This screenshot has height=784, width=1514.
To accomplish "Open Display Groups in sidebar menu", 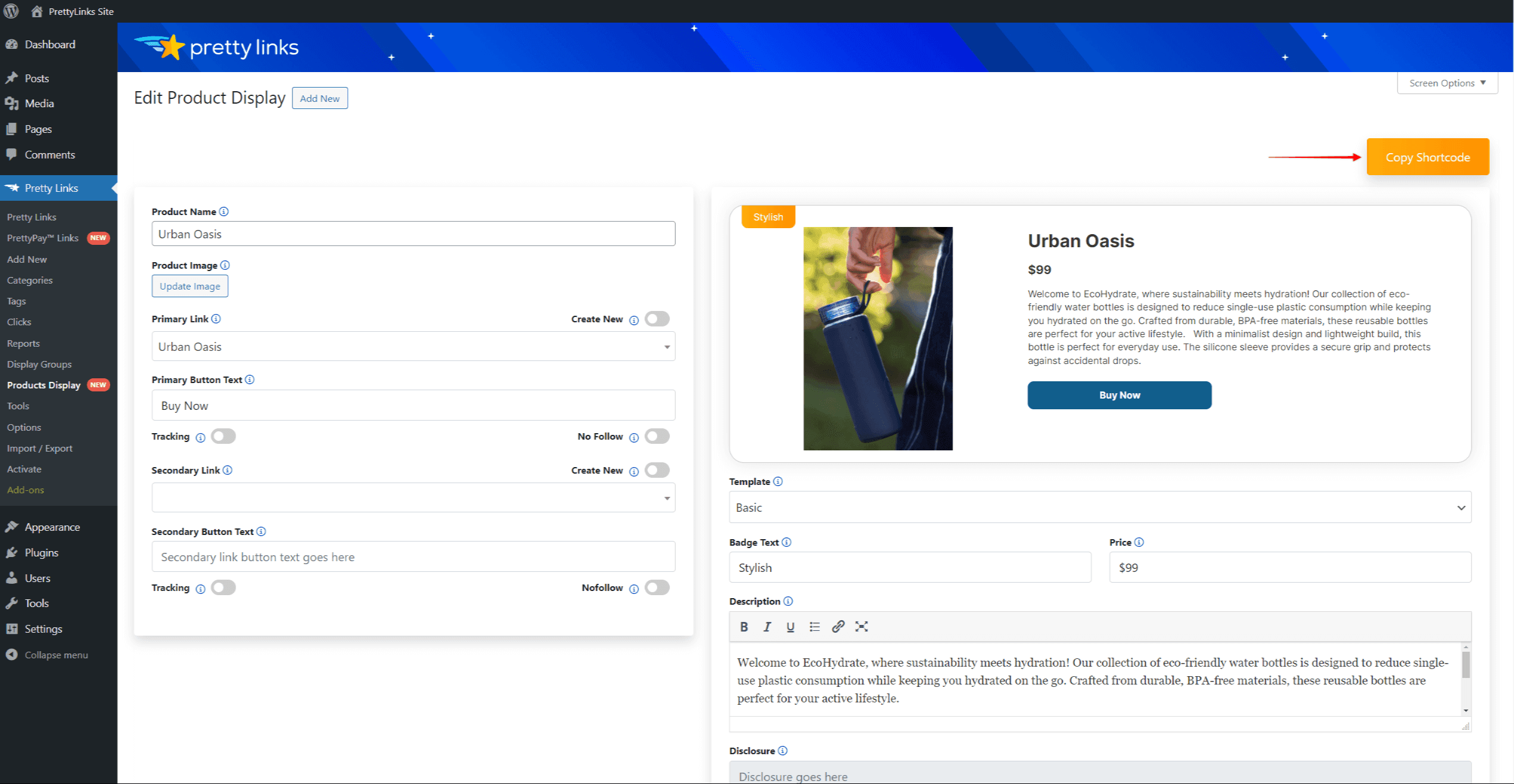I will coord(39,364).
